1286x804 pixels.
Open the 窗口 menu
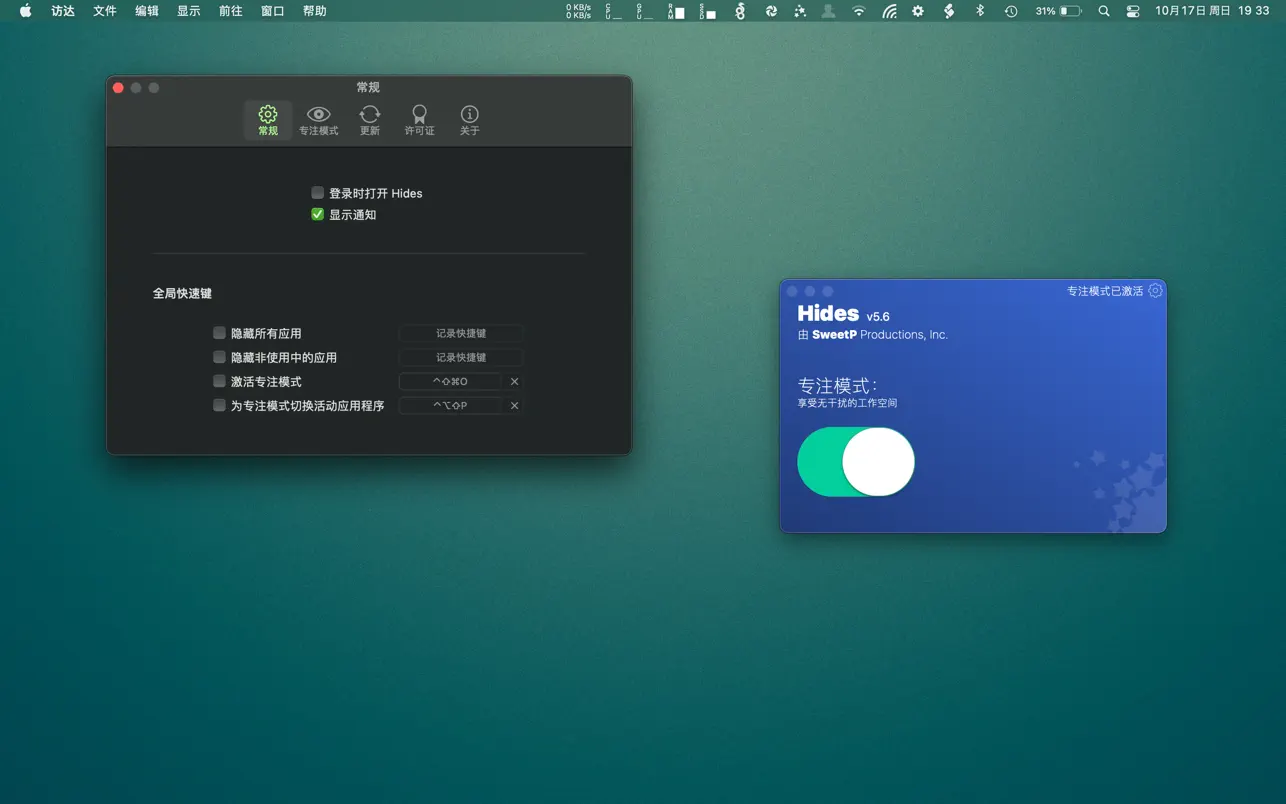coord(273,11)
